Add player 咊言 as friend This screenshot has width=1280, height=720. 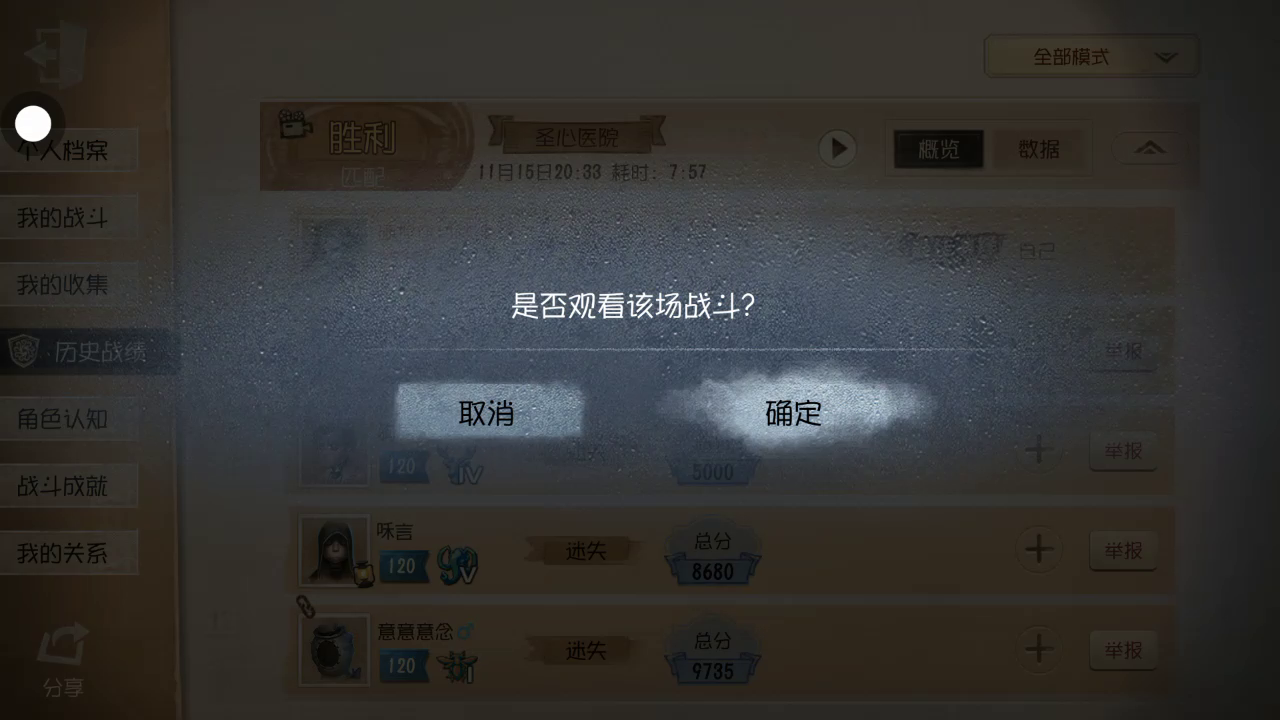(x=1039, y=549)
